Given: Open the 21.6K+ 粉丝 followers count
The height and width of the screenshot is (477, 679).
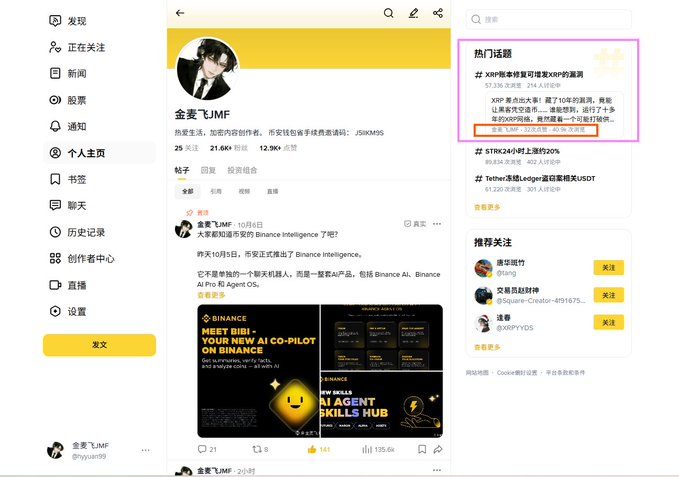Looking at the screenshot, I should pyautogui.click(x=229, y=148).
